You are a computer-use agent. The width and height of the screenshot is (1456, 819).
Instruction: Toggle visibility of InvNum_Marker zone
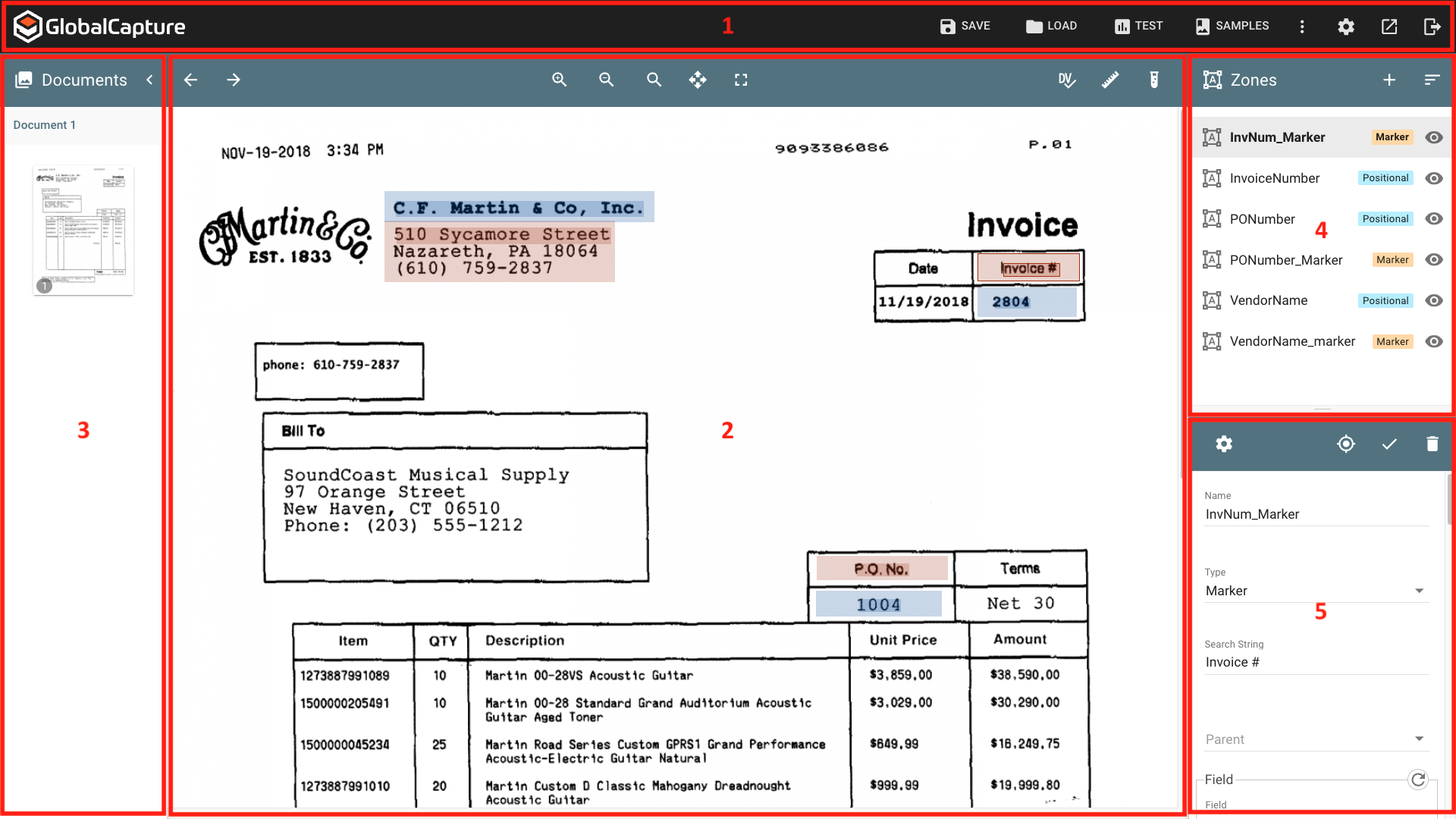(x=1433, y=137)
